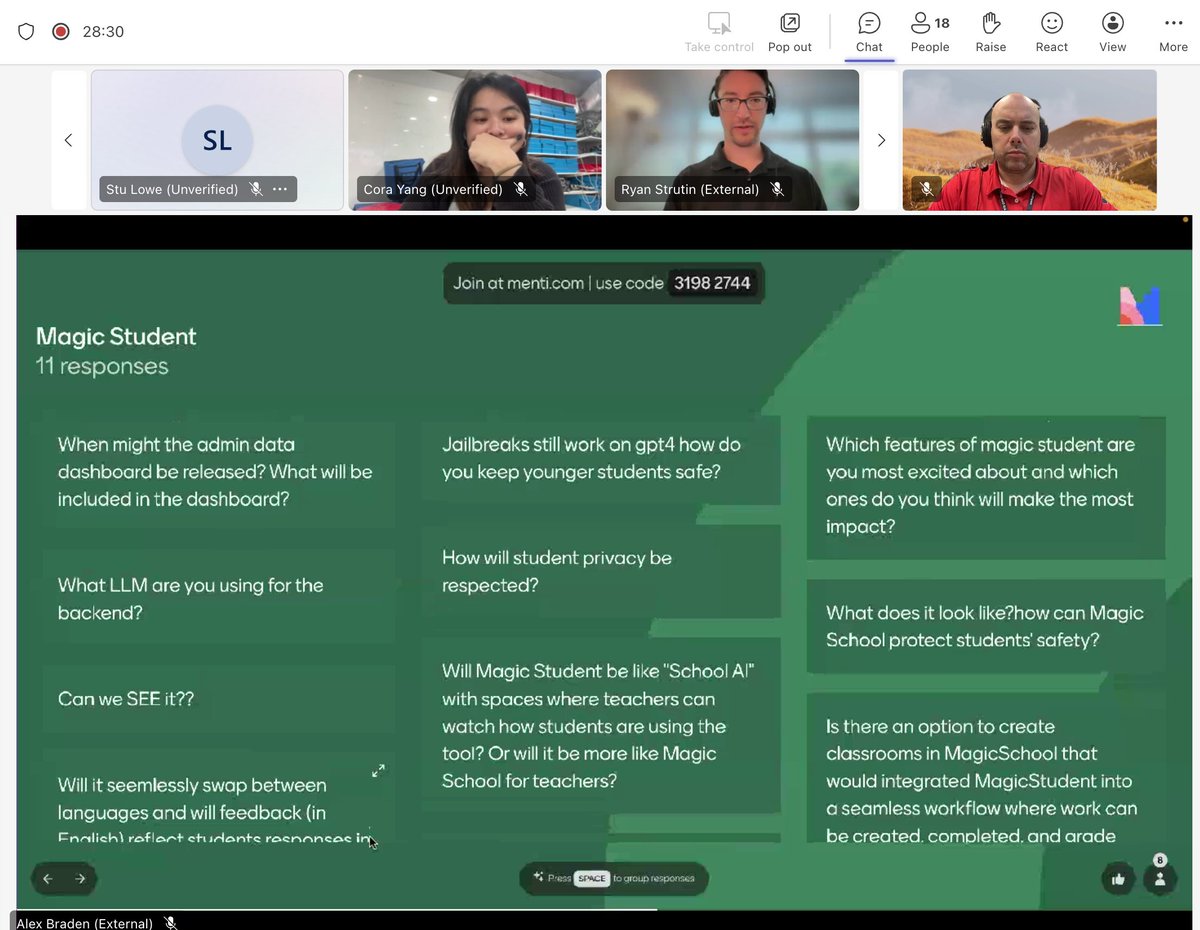Select Cora Yang's video tile
The image size is (1200, 930).
[x=475, y=140]
